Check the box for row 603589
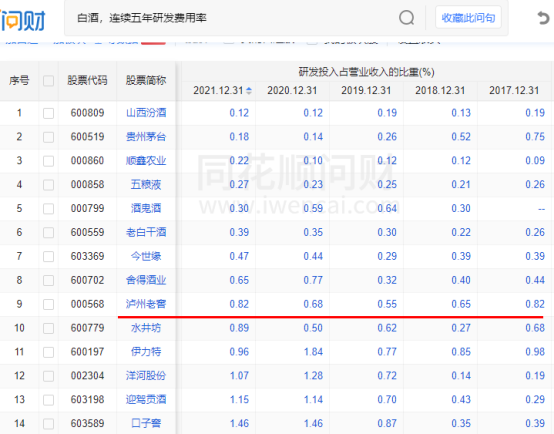 (48, 424)
